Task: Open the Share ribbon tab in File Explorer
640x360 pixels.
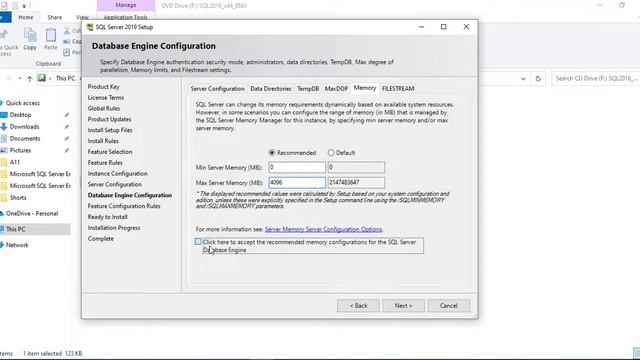Action: pos(54,17)
